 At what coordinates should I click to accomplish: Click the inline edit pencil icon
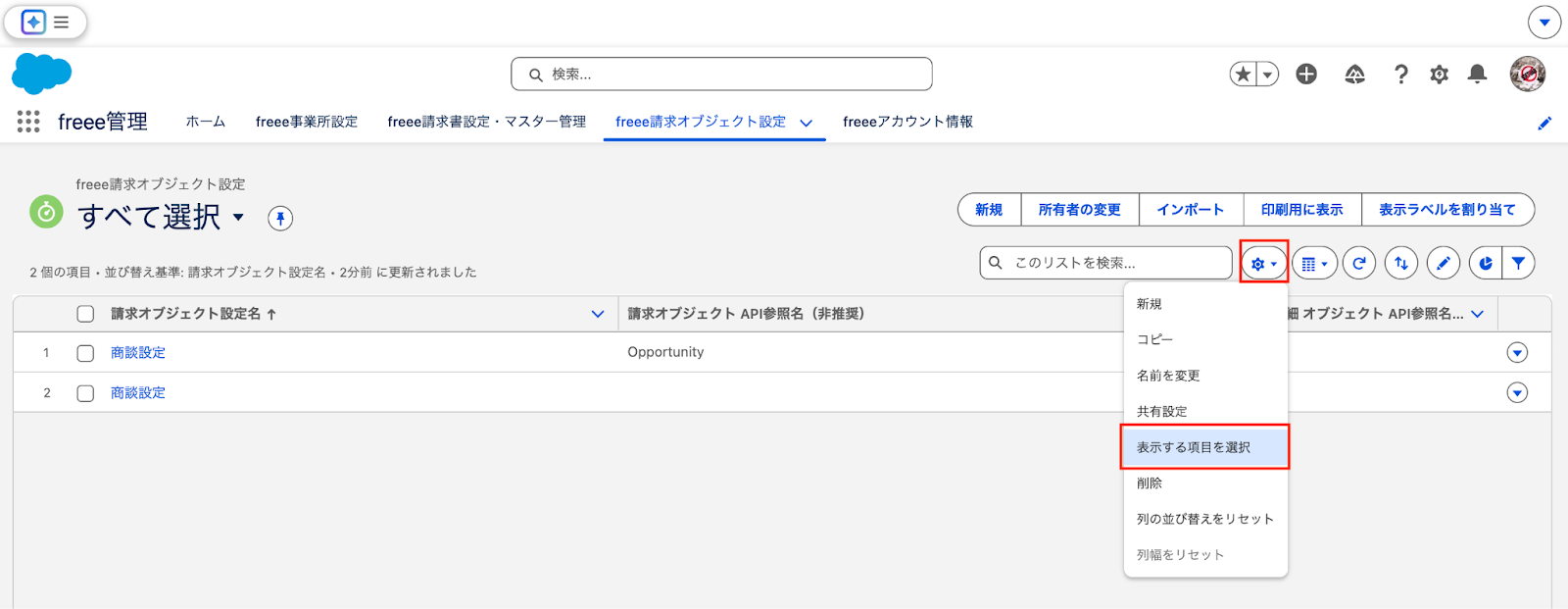point(1444,263)
